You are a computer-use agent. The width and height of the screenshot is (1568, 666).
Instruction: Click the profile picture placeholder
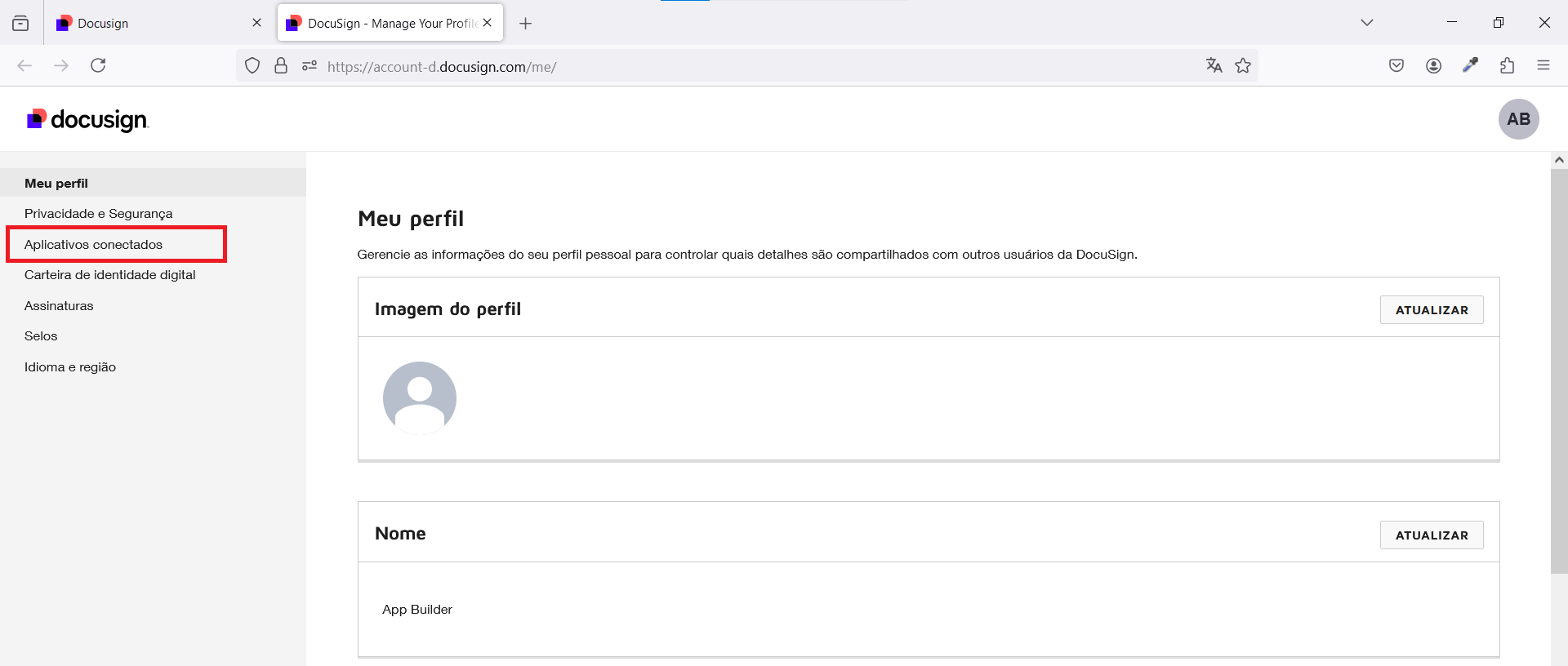420,398
